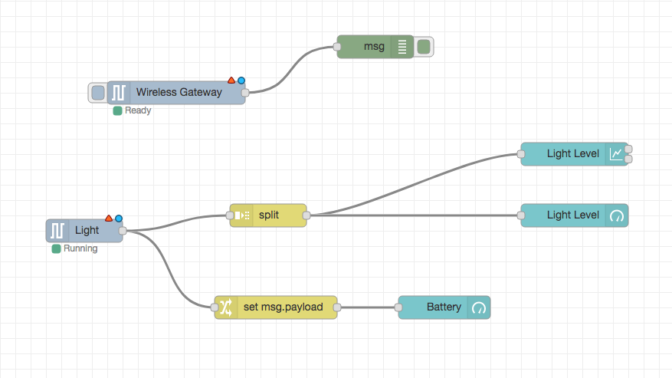
Task: Click the green Running status indicator
Action: (56, 249)
